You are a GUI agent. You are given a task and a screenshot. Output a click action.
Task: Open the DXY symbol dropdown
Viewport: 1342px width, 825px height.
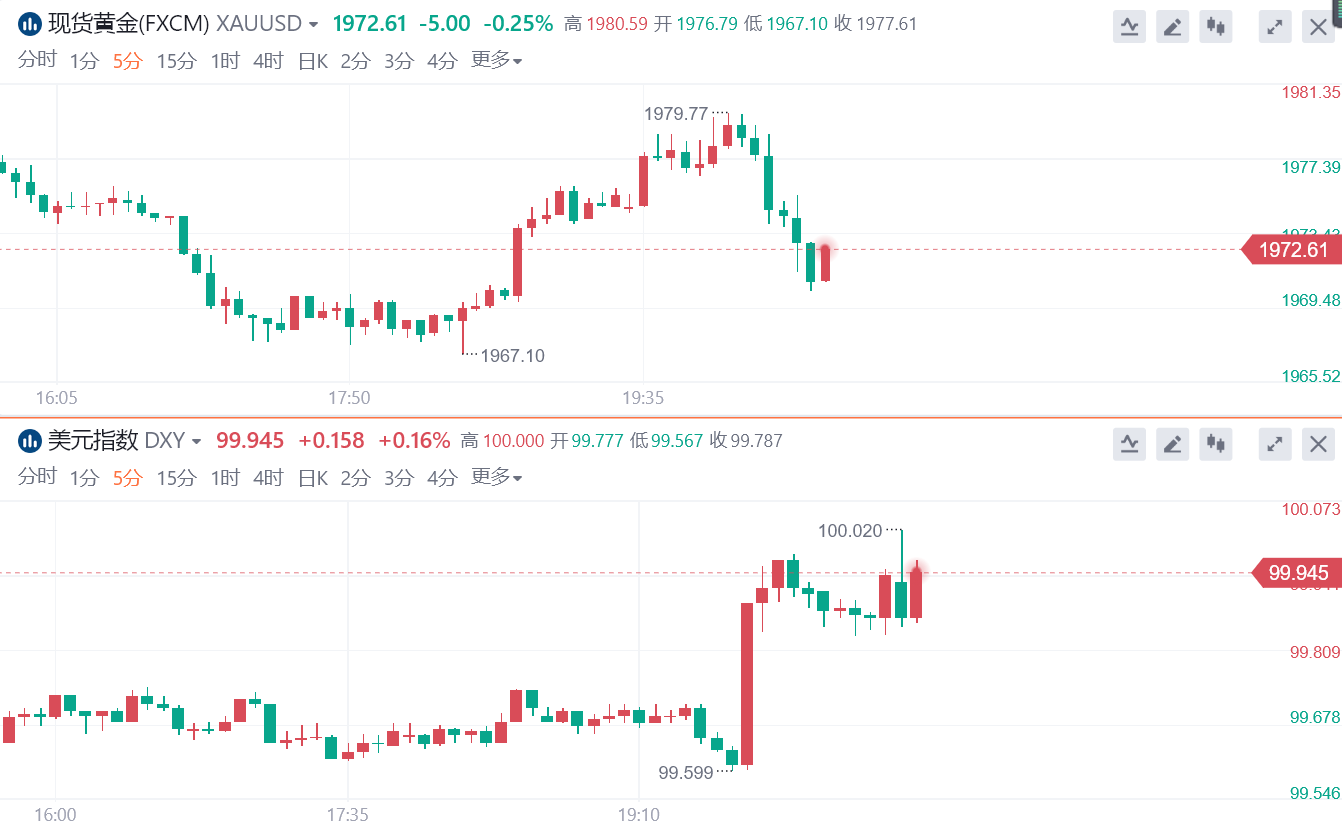[x=196, y=441]
